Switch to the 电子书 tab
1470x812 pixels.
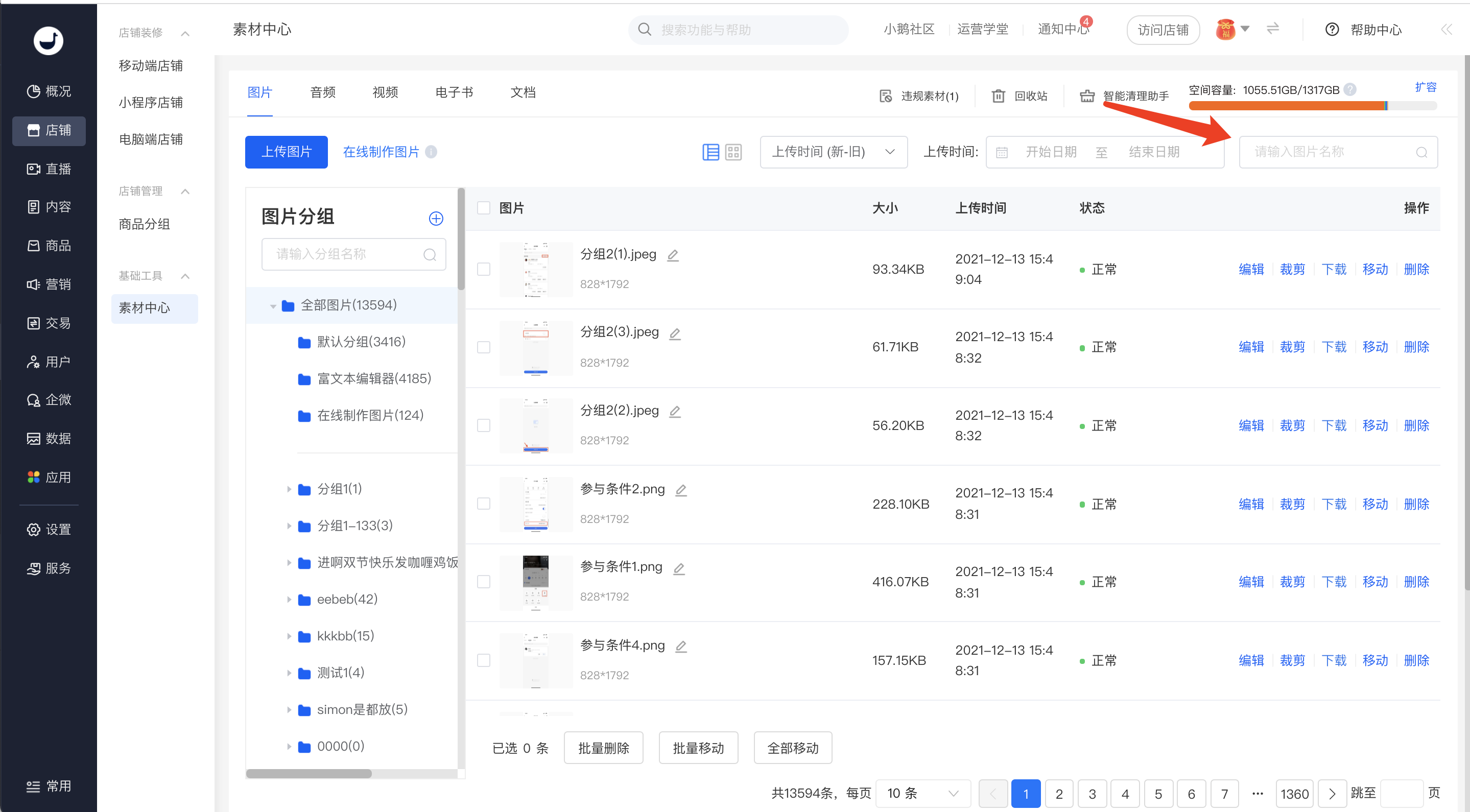(454, 92)
